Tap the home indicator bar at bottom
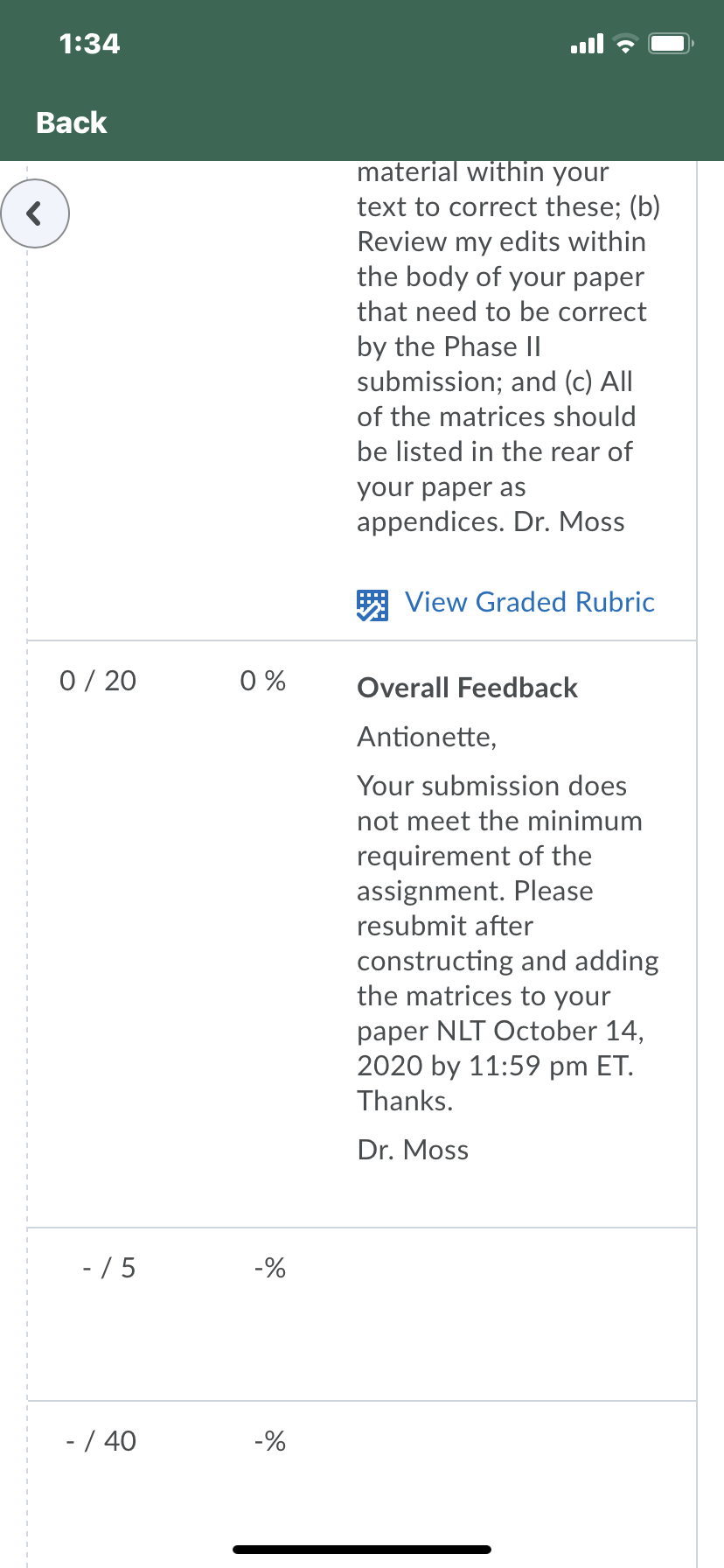Viewport: 724px width, 1568px height. (362, 1550)
